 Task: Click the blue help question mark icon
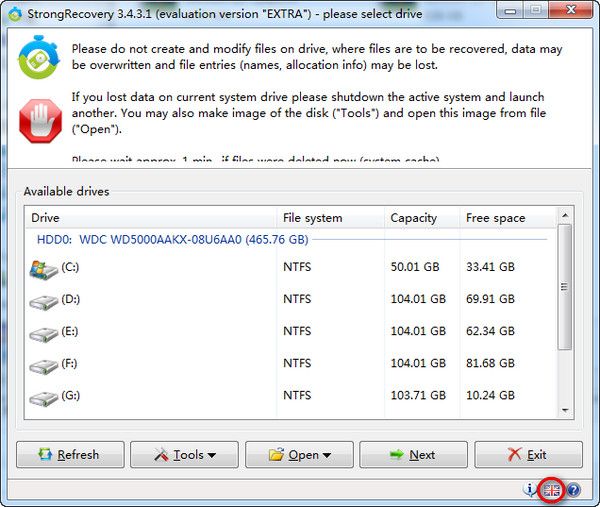pos(574,490)
